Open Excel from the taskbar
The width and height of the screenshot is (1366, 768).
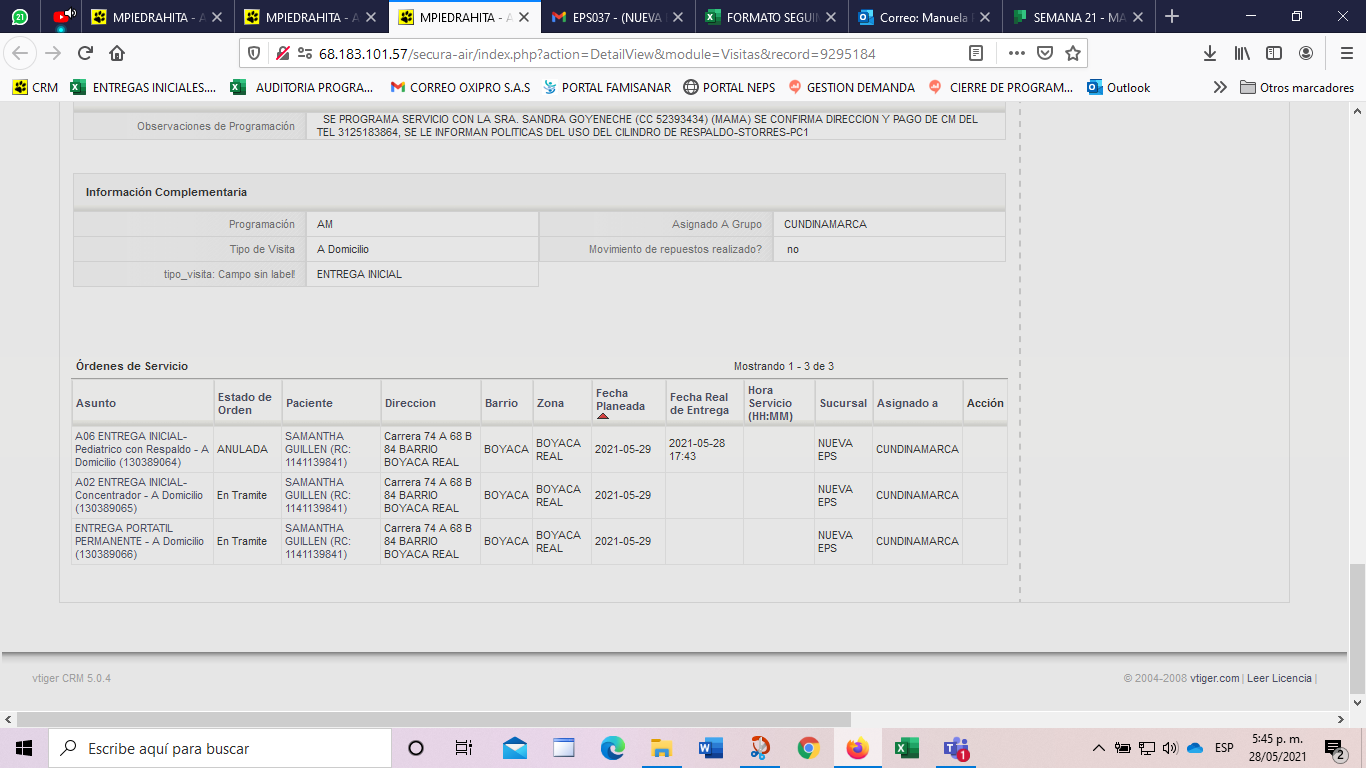click(906, 748)
